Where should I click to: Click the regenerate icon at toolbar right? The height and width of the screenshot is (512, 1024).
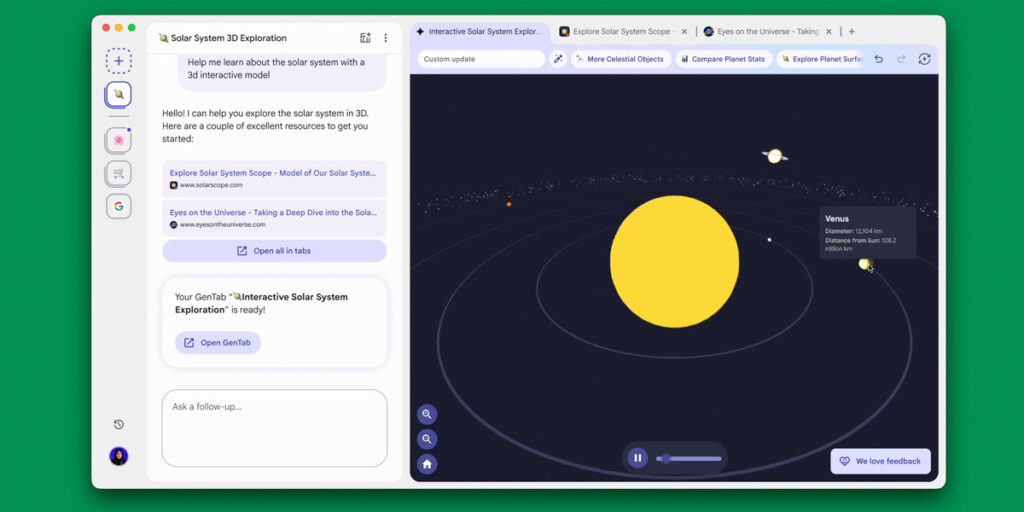[x=924, y=59]
